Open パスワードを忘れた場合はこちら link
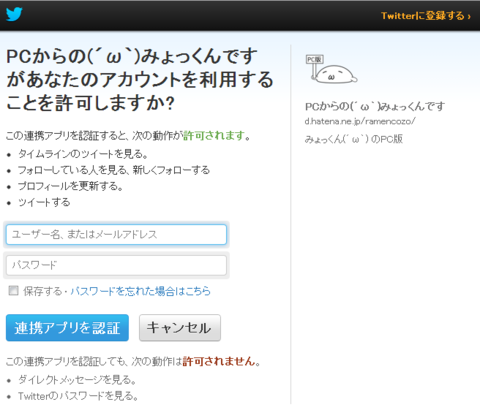480x410 pixels. pyautogui.click(x=140, y=291)
